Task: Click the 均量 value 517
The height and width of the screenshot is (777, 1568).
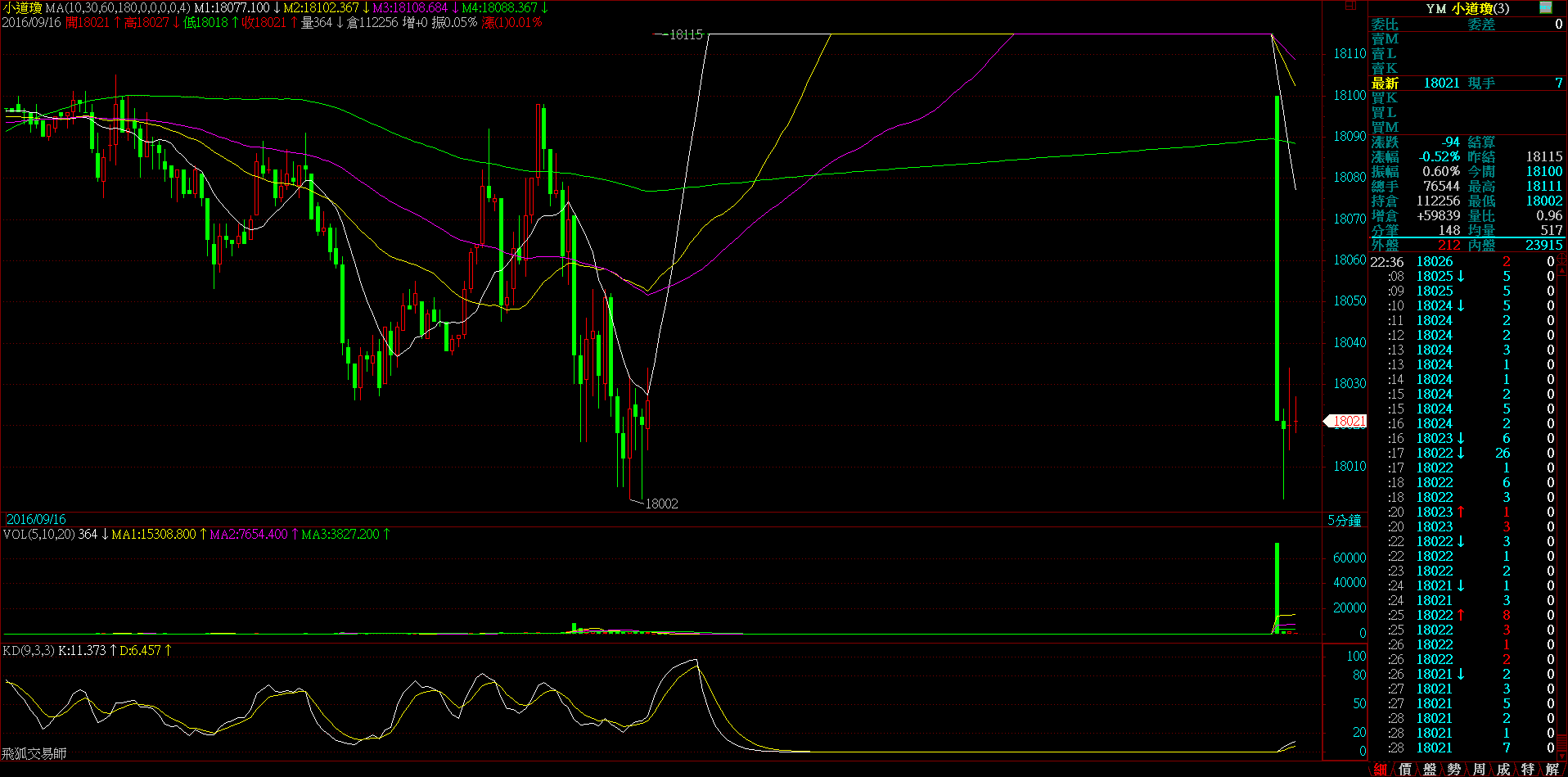Action: 1552,230
